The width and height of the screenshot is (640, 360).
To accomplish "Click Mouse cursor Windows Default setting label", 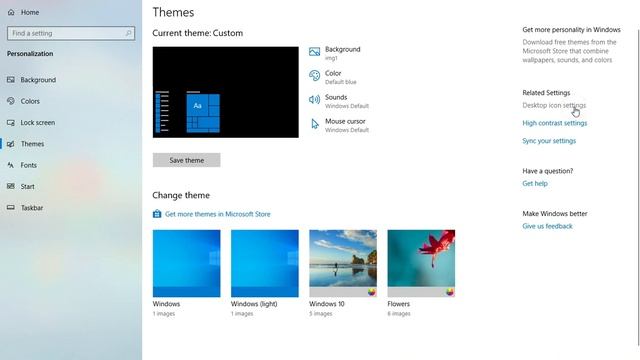I will 347,125.
